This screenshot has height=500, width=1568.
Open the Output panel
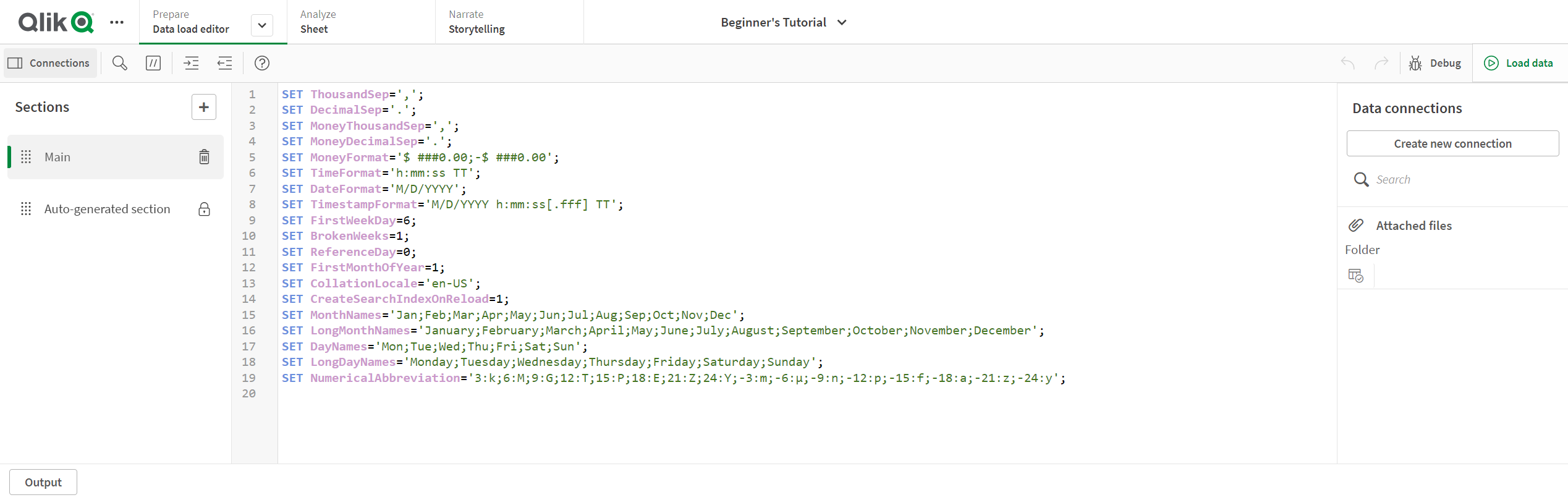click(43, 482)
